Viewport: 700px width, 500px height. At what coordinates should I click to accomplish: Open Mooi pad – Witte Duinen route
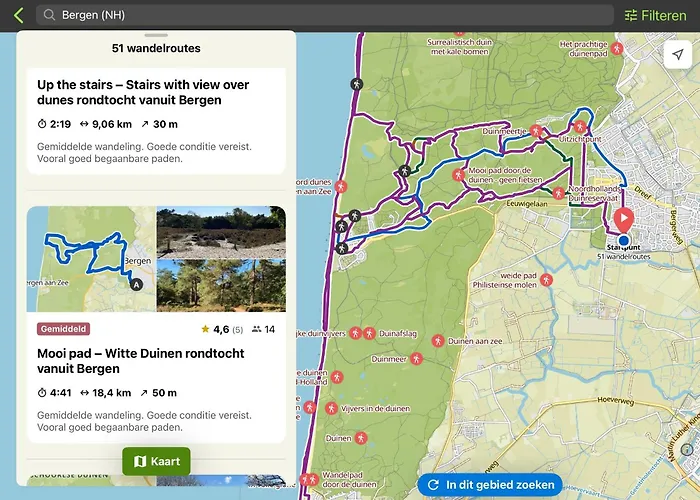[x=140, y=362]
